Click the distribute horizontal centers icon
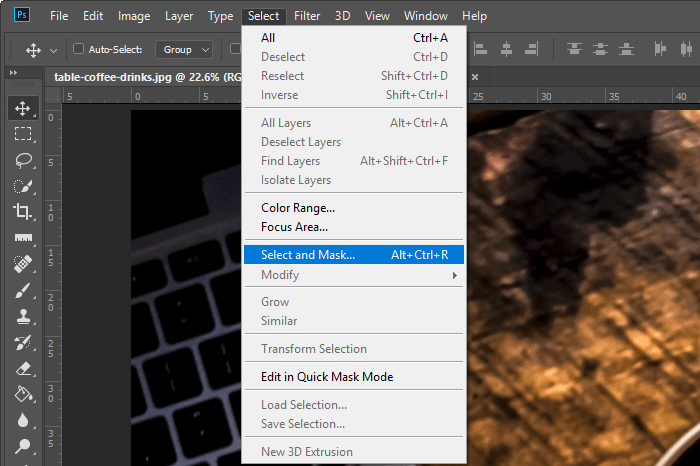Image resolution: width=700 pixels, height=466 pixels. tap(686, 49)
